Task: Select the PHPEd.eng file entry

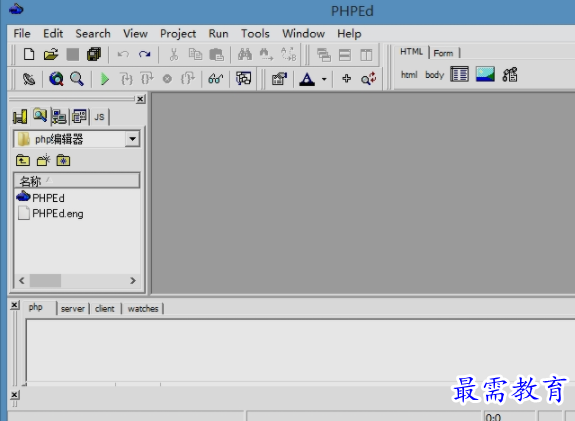Action: [x=51, y=213]
